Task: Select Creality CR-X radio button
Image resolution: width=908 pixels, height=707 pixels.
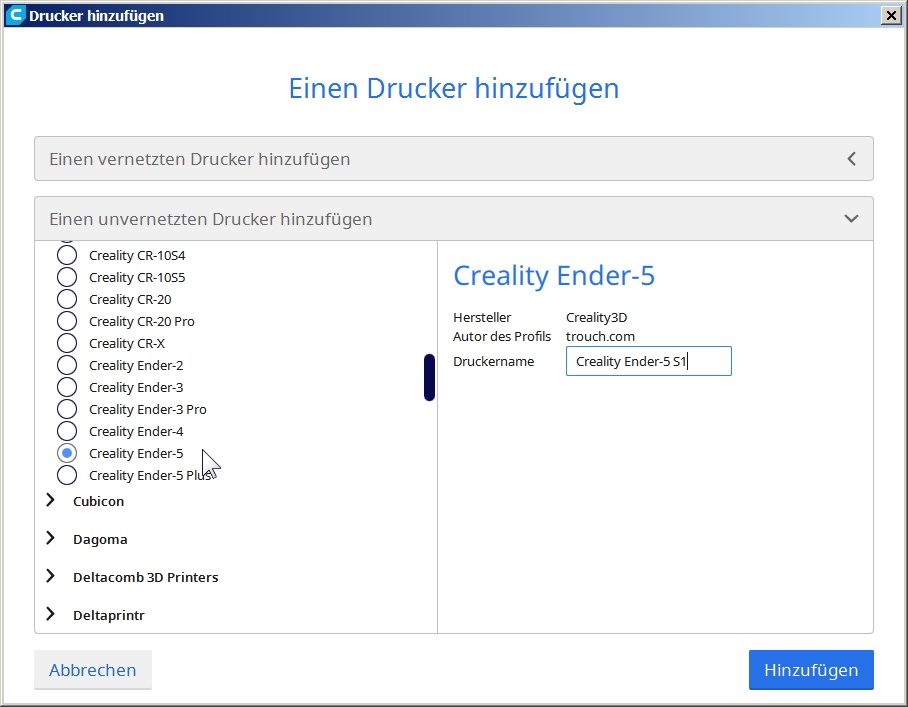Action: pyautogui.click(x=67, y=343)
